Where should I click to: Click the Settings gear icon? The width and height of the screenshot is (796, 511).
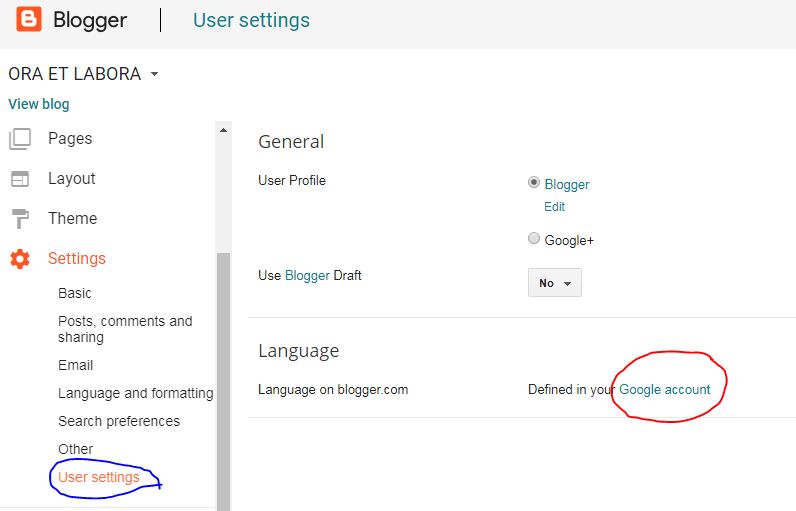(x=20, y=259)
